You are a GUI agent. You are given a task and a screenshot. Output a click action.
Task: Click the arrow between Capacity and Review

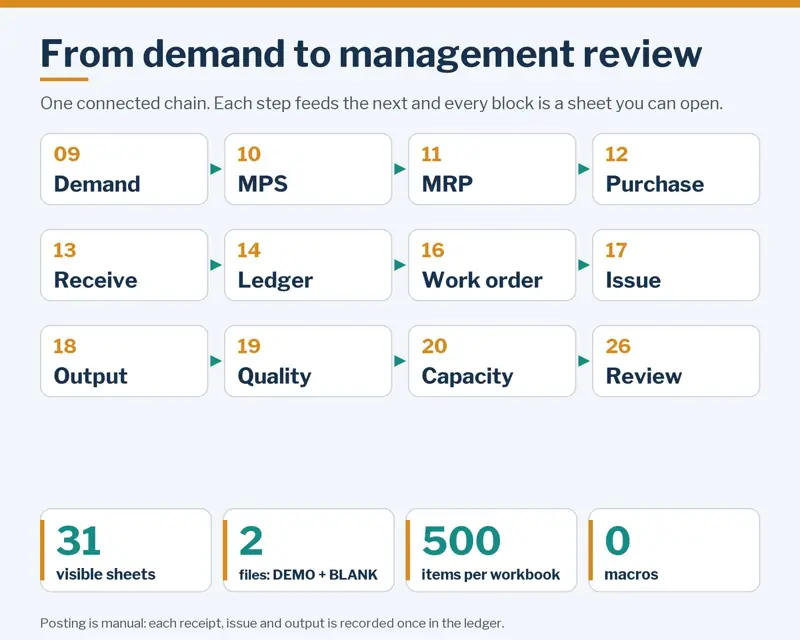[x=584, y=361]
